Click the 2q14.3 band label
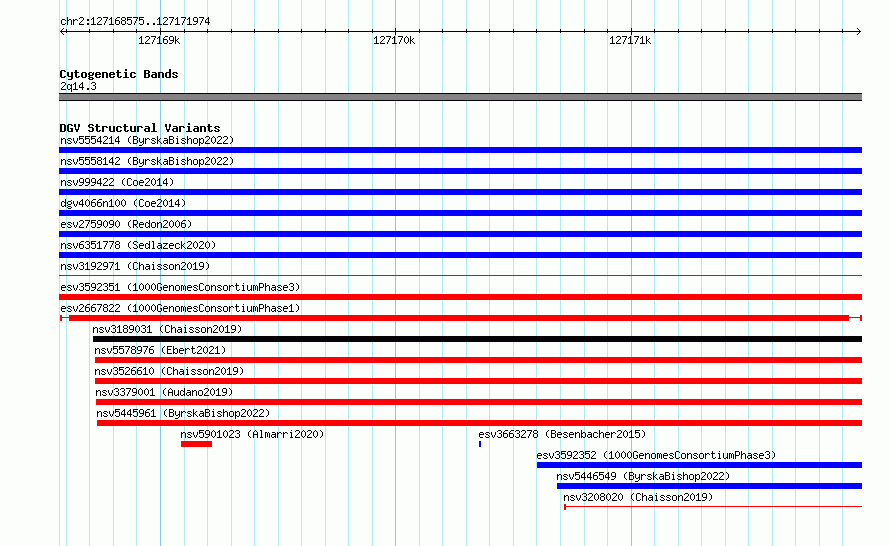Screen dimensions: 890x546 coord(78,86)
